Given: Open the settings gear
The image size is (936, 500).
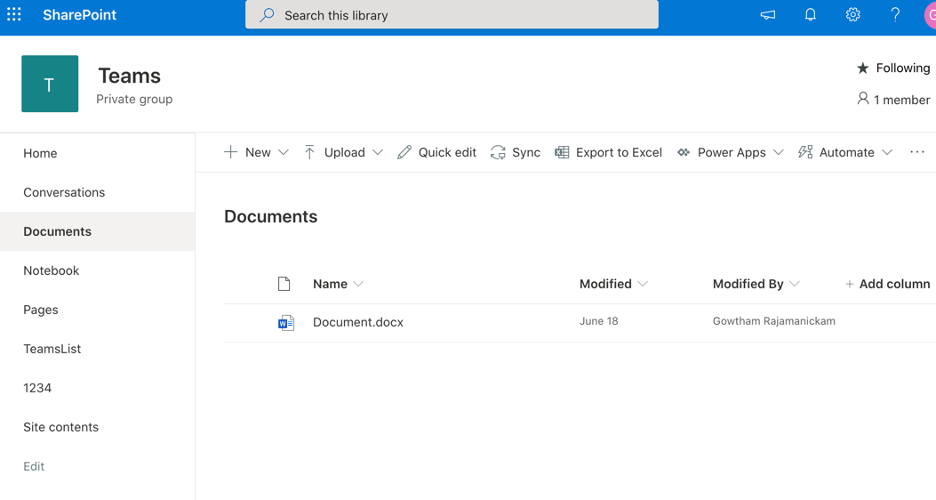Looking at the screenshot, I should 852,15.
